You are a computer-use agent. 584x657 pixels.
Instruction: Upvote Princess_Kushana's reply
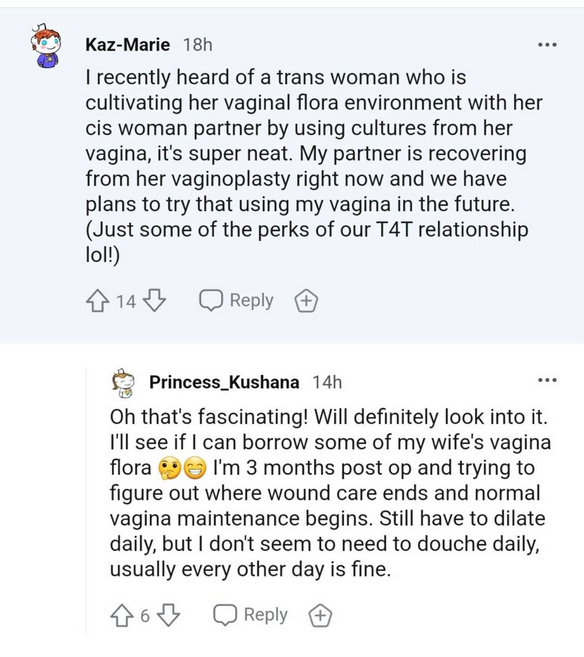[121, 616]
